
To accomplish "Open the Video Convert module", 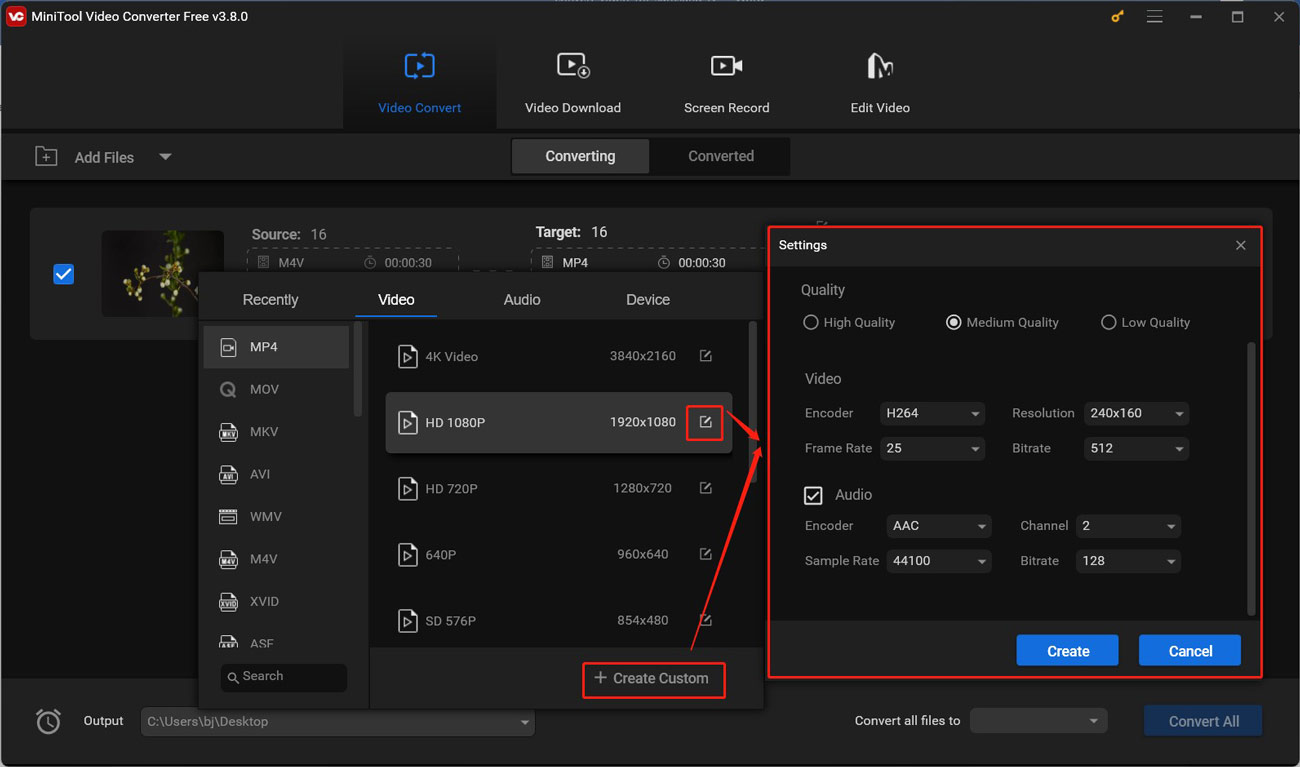I will coord(419,83).
